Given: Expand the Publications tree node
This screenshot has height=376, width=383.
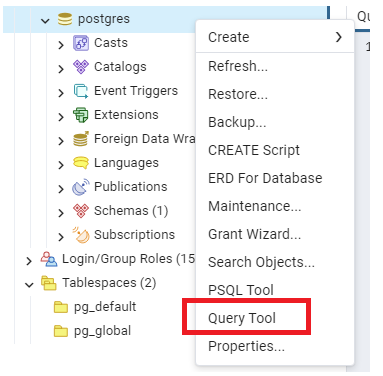Looking at the screenshot, I should 61,189.
